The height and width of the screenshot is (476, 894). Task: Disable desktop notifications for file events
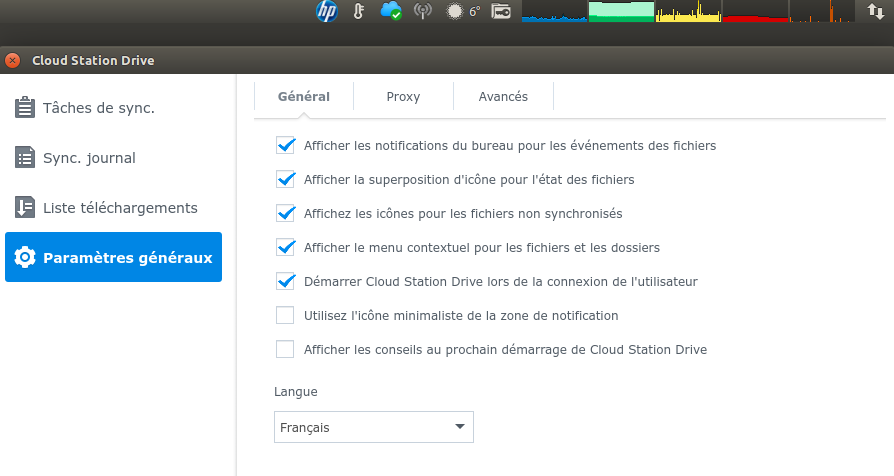[285, 146]
